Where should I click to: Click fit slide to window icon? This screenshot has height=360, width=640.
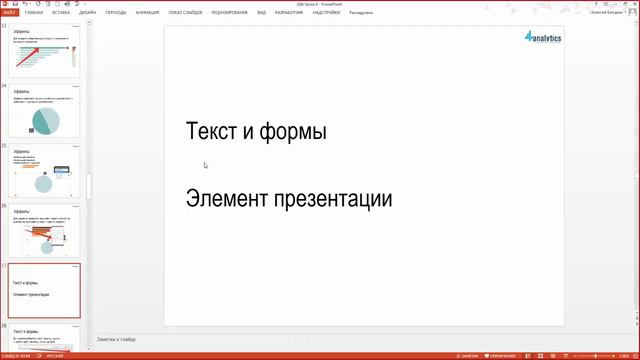(635, 356)
